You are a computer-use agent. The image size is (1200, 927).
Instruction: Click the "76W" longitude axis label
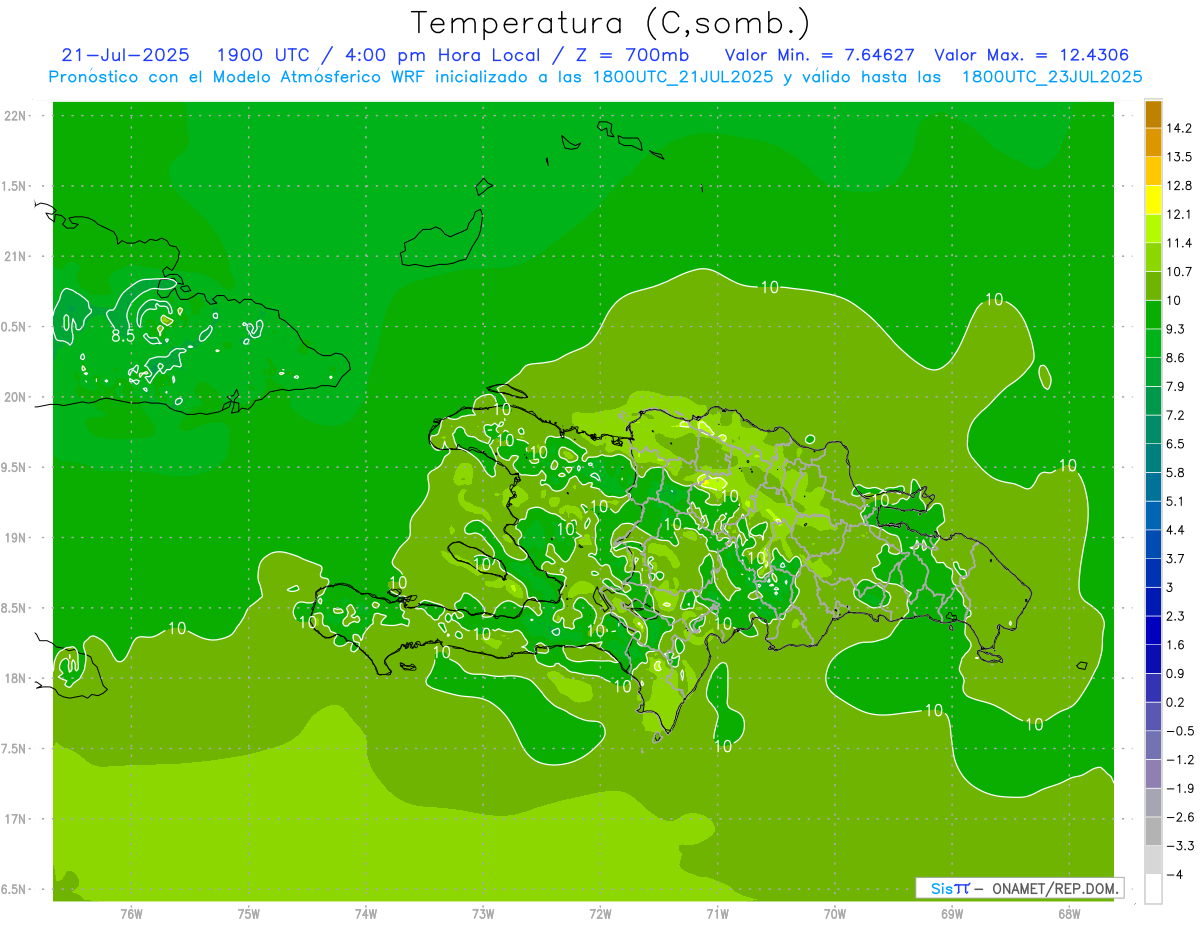pos(132,914)
